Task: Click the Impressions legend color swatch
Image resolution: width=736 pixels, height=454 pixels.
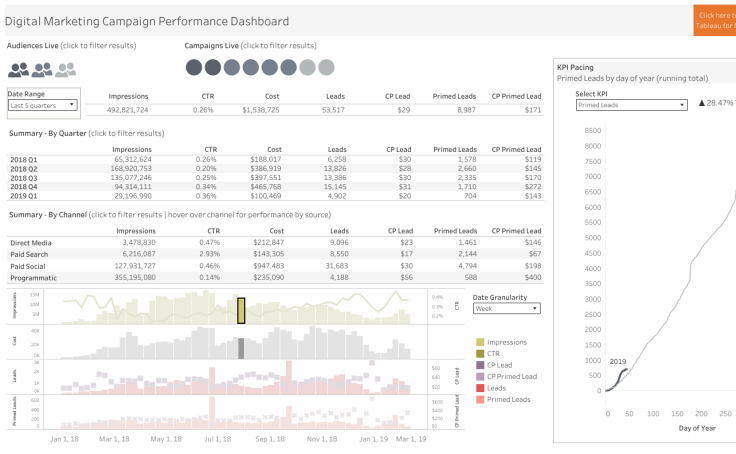Action: [480, 342]
